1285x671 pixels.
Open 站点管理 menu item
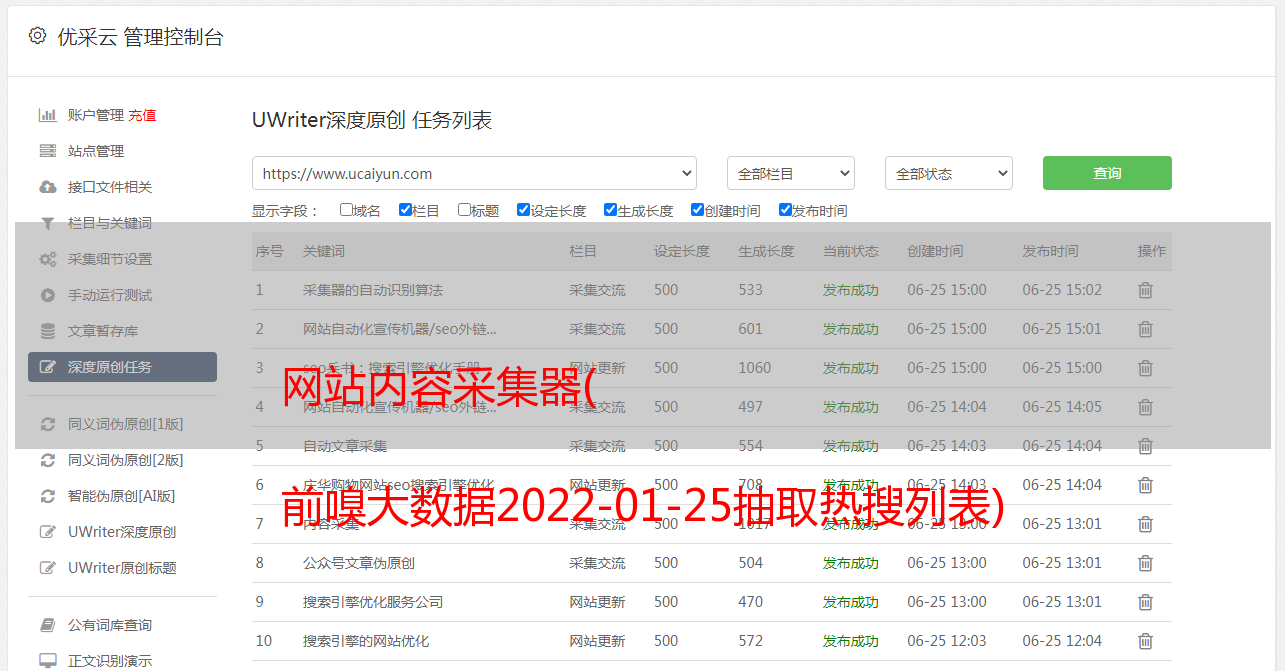96,151
